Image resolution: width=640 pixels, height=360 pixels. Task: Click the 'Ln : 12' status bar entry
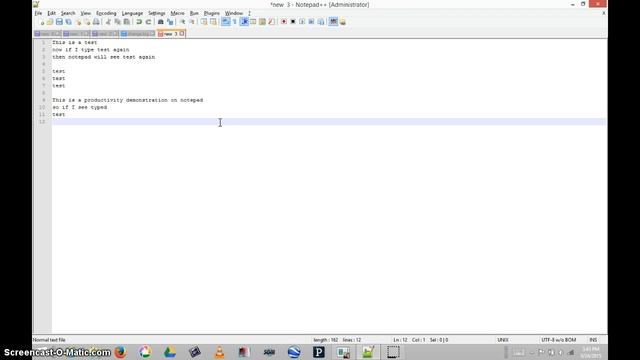tap(400, 340)
